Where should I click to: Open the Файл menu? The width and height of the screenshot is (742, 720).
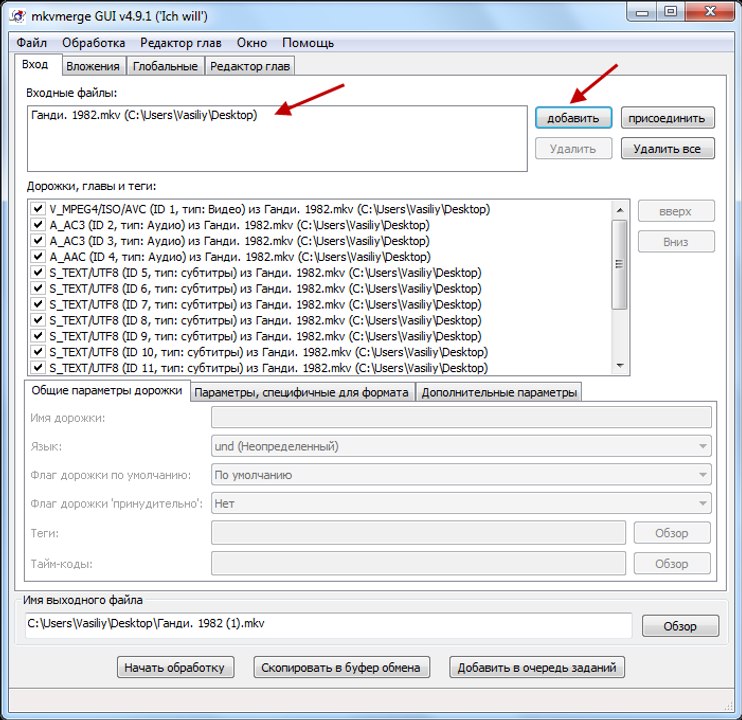tap(32, 43)
